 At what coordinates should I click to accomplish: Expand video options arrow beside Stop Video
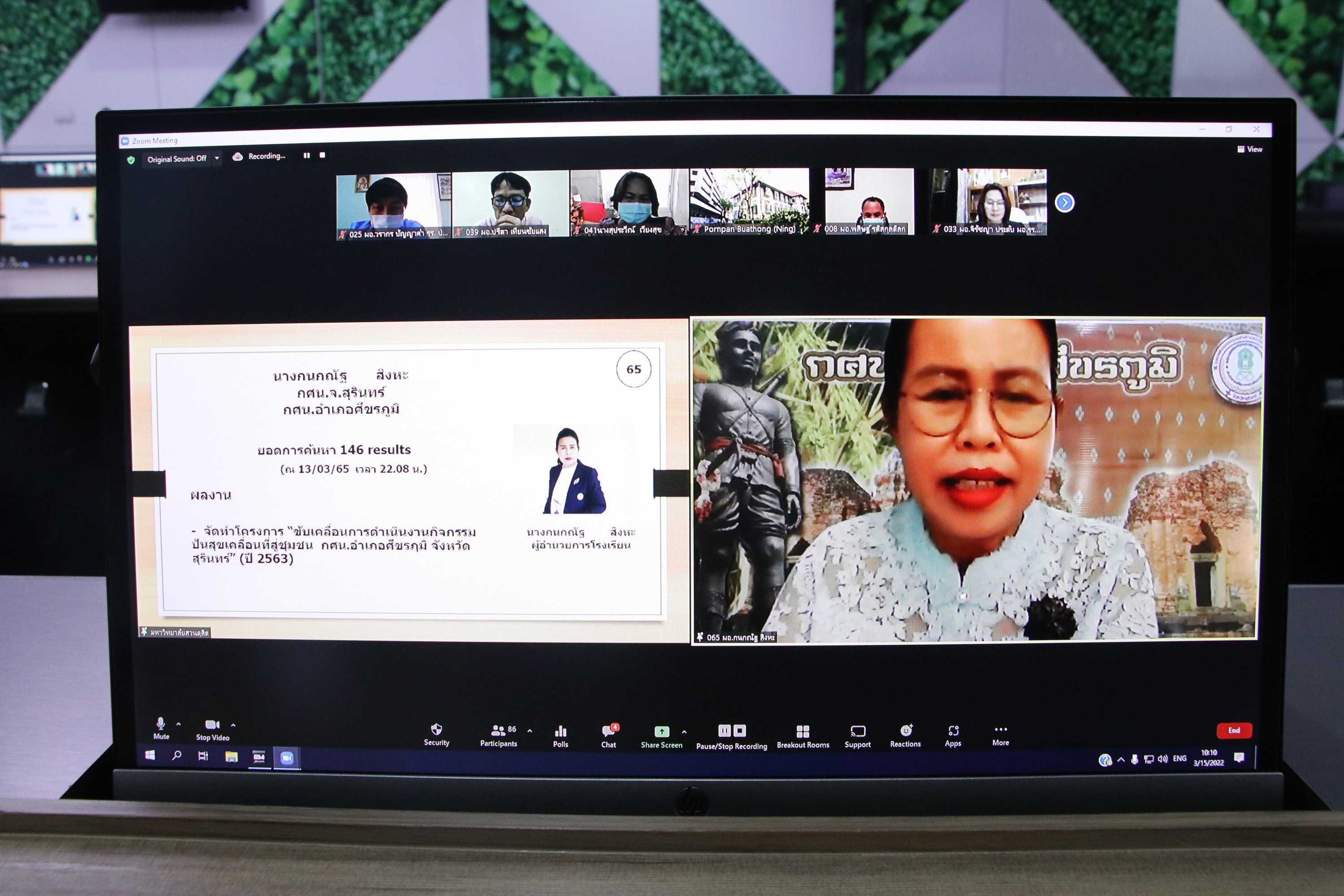233,724
